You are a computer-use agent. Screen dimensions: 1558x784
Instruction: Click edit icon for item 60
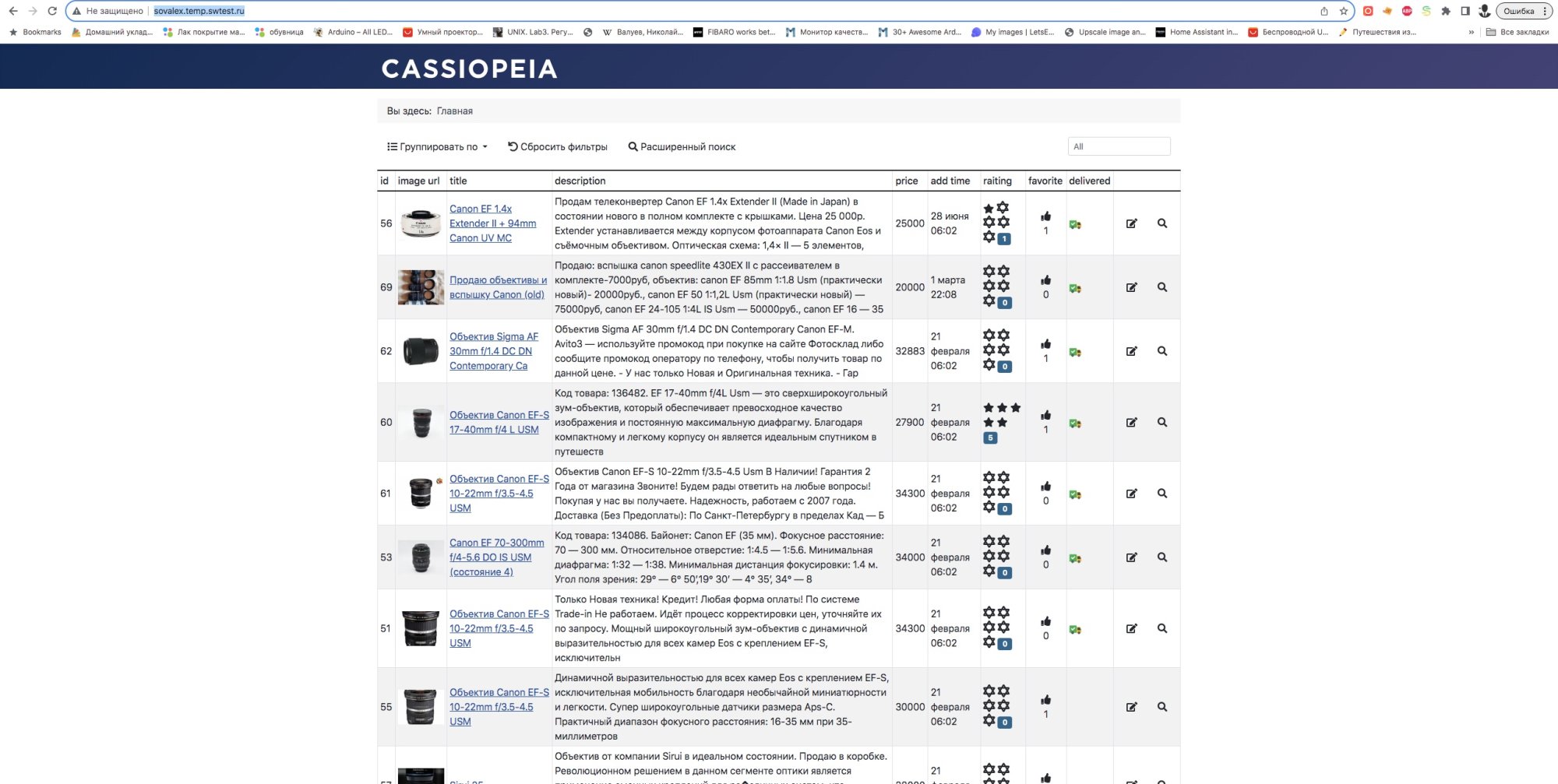(1131, 423)
